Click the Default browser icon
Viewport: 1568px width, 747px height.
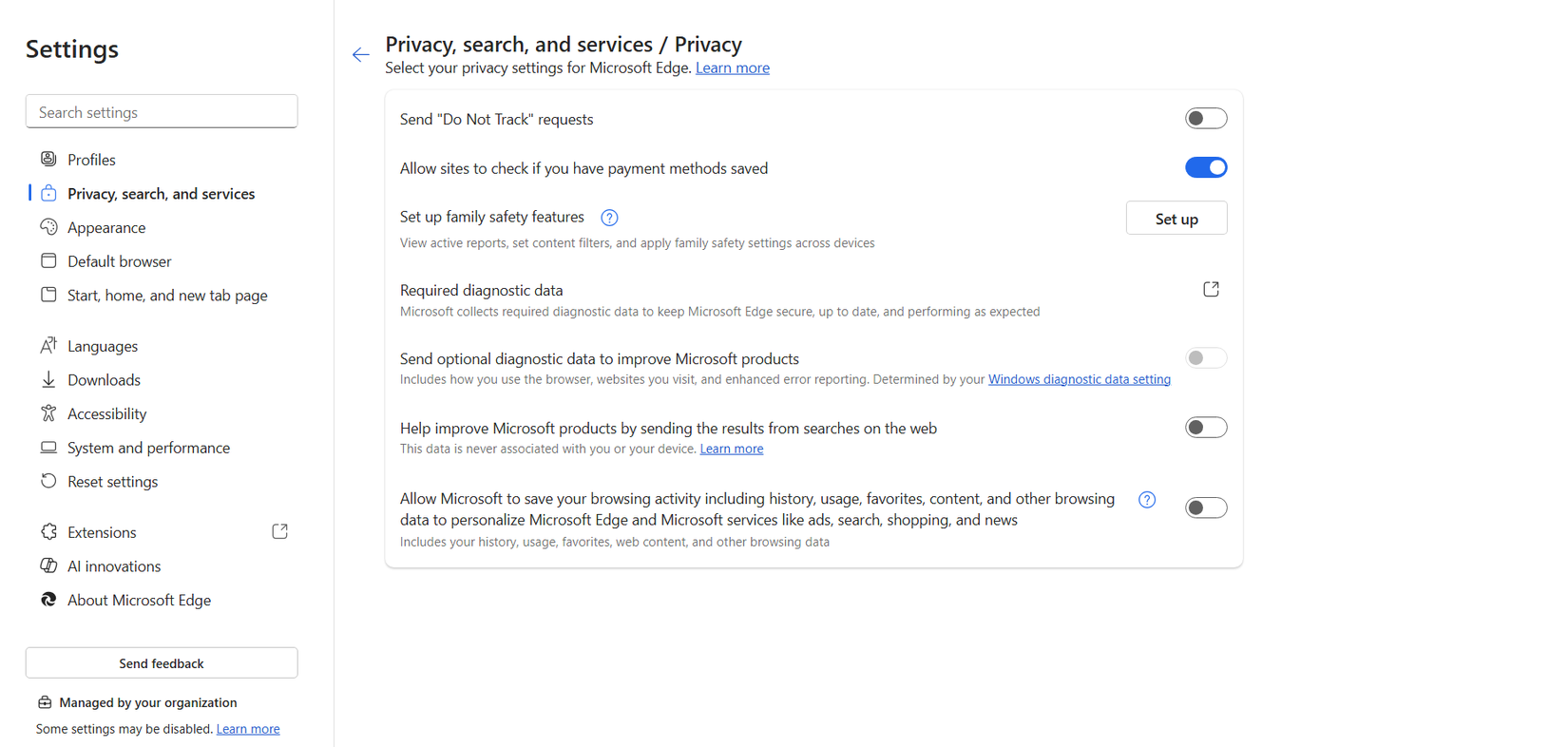tap(48, 260)
